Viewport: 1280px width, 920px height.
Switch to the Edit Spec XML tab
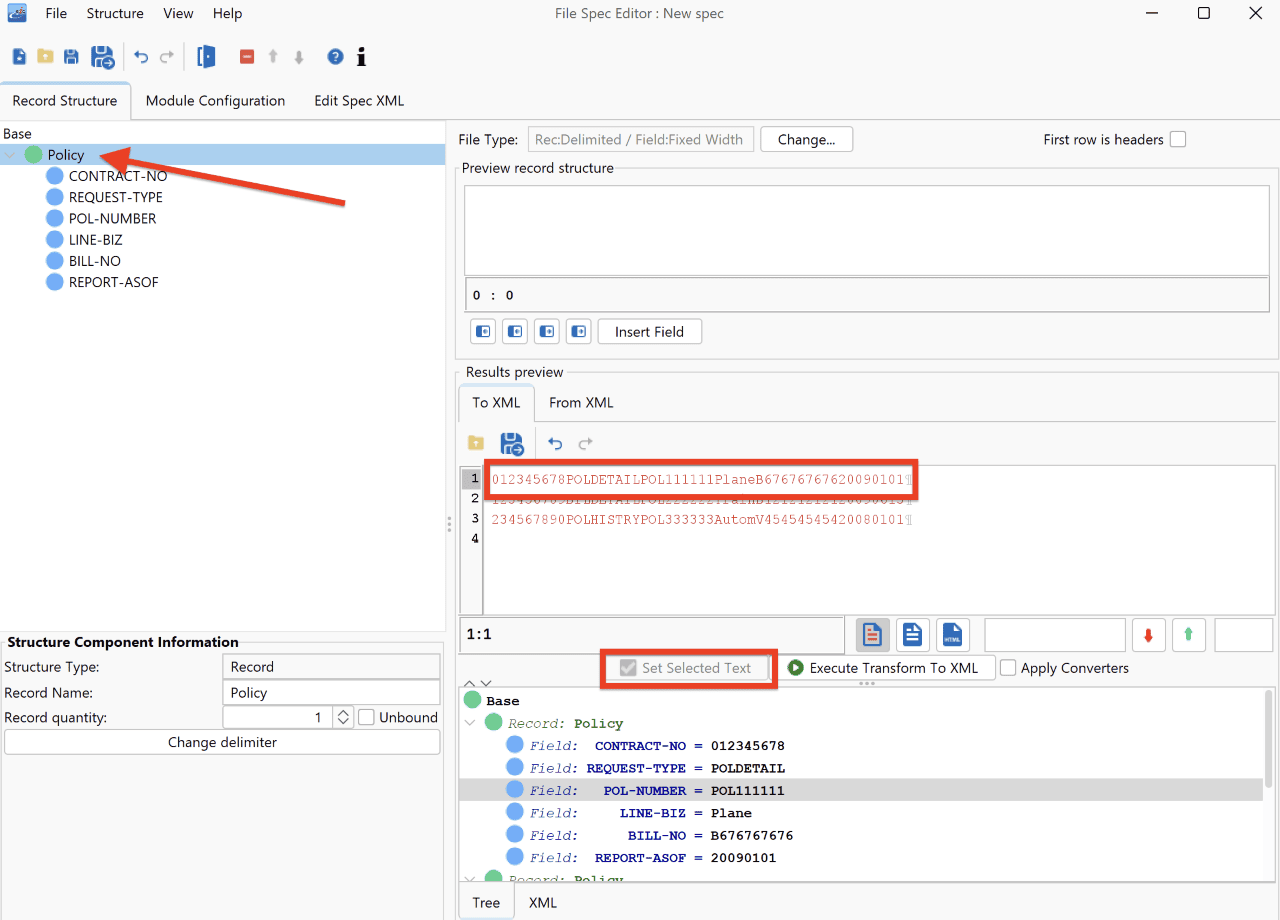tap(359, 101)
